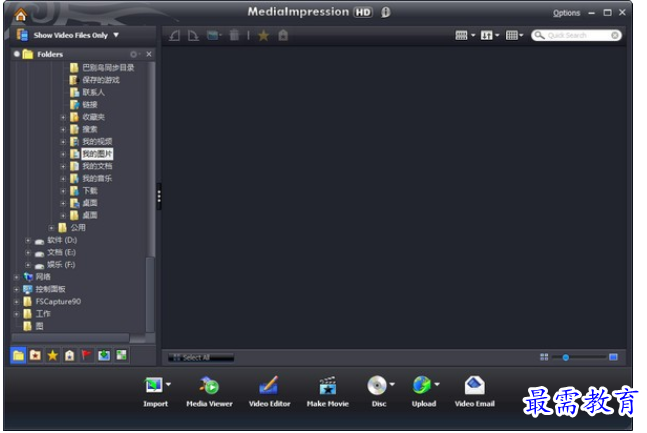Open the Folders panel settings gear
This screenshot has height=433, width=647.
134,54
